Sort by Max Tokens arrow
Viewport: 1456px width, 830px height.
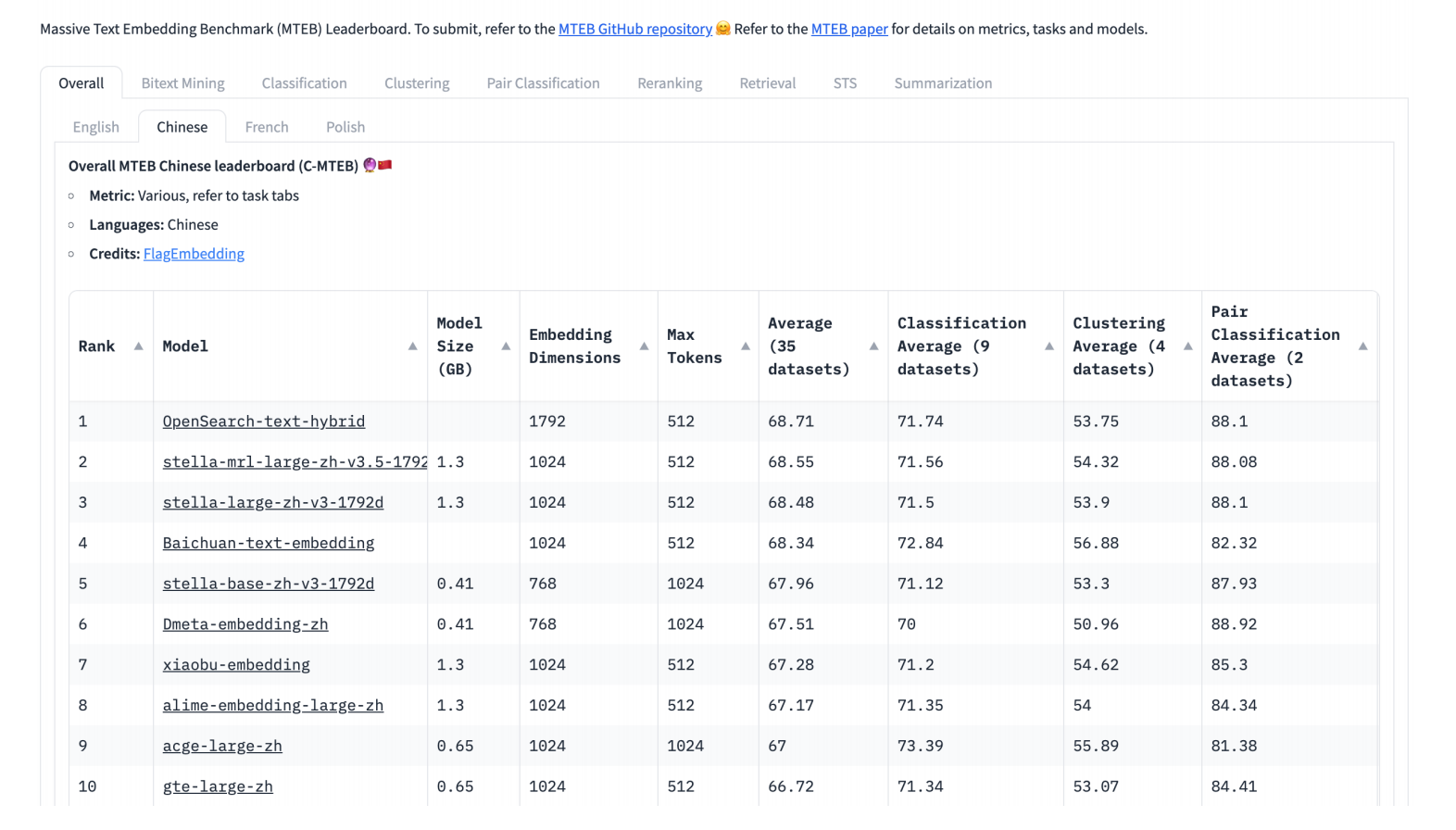(x=745, y=346)
